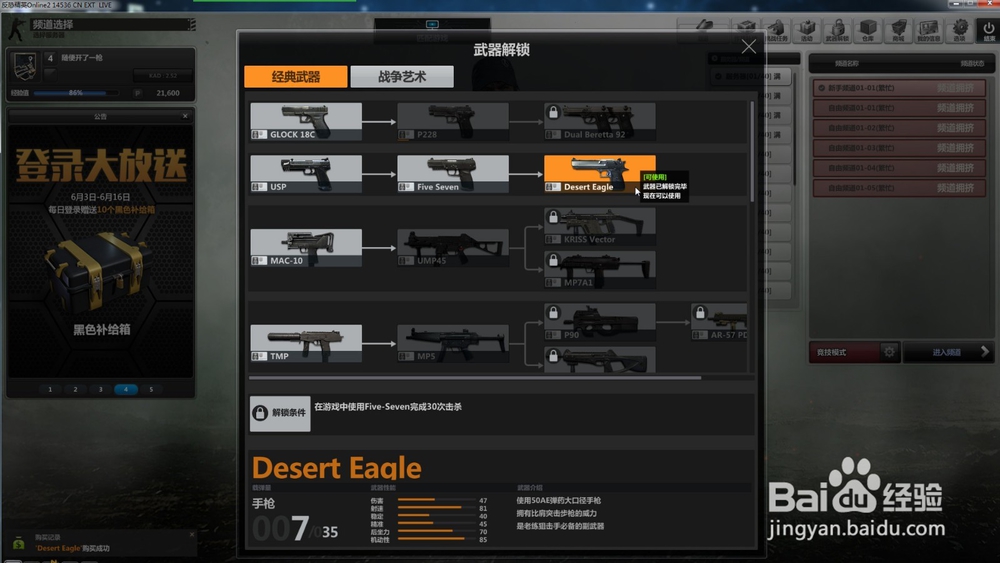This screenshot has height=563, width=1000.
Task: Select the UMP45 weapon card
Action: 453,247
